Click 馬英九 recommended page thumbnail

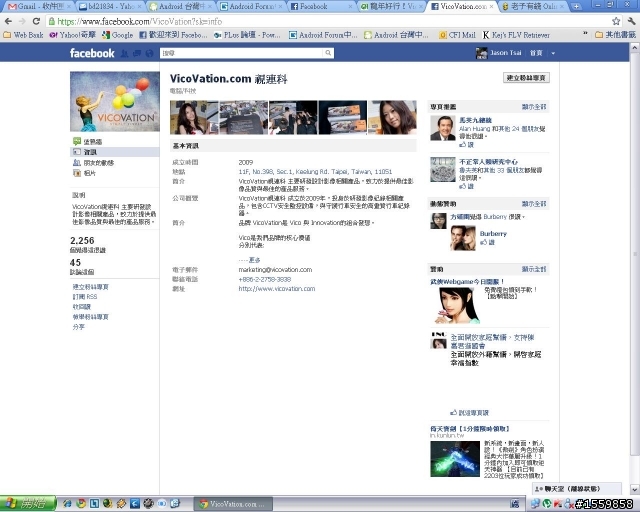tap(442, 128)
